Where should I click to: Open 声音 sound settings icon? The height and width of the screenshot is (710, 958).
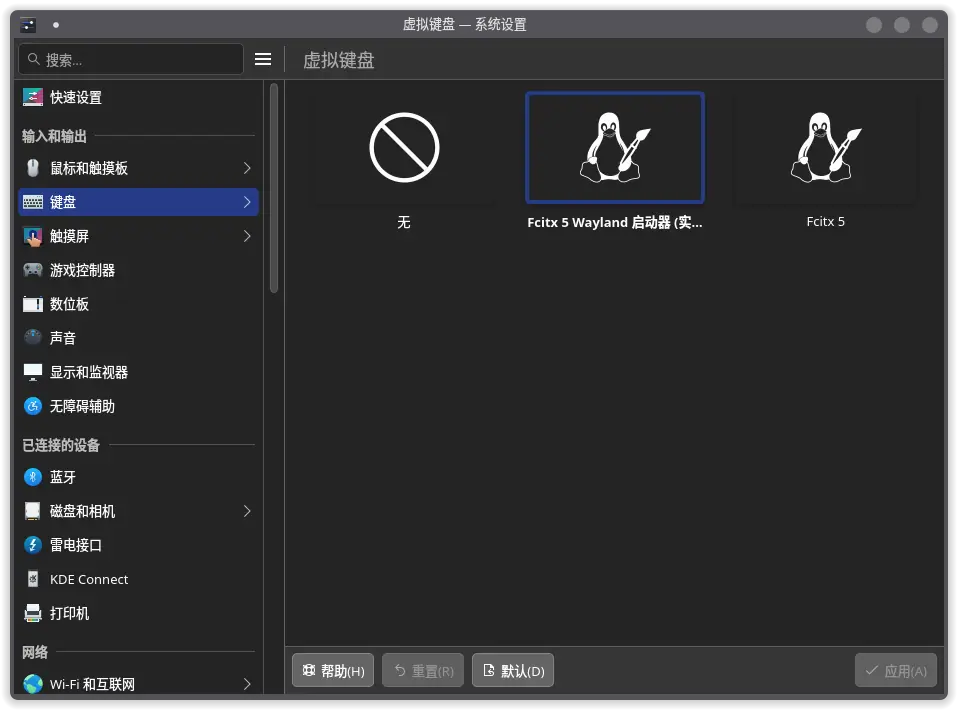pyautogui.click(x=33, y=338)
